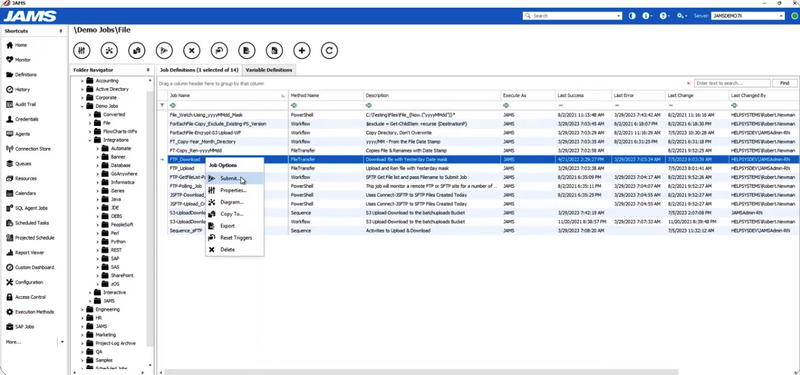This screenshot has height=375, width=800.
Task: Switch to Variable Definitions tab
Action: tap(269, 70)
